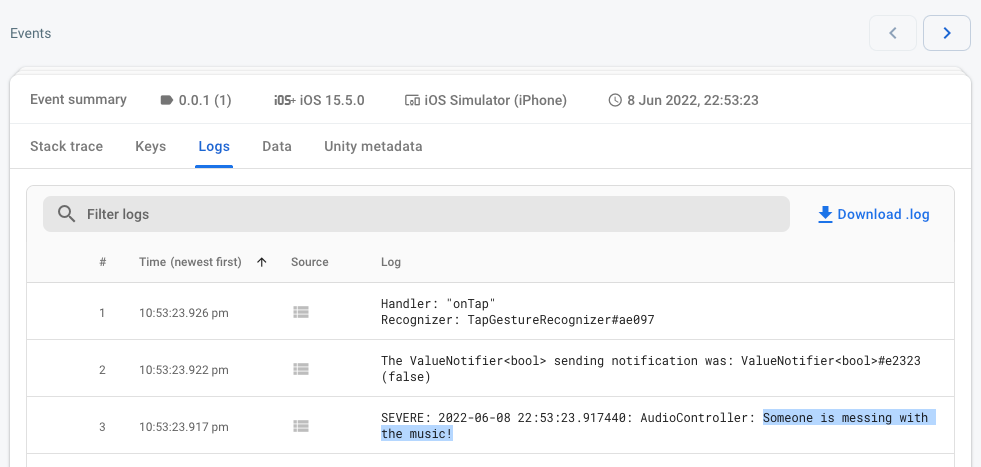Focus the Filter logs search field
Screen dimensions: 981x467
tap(416, 214)
